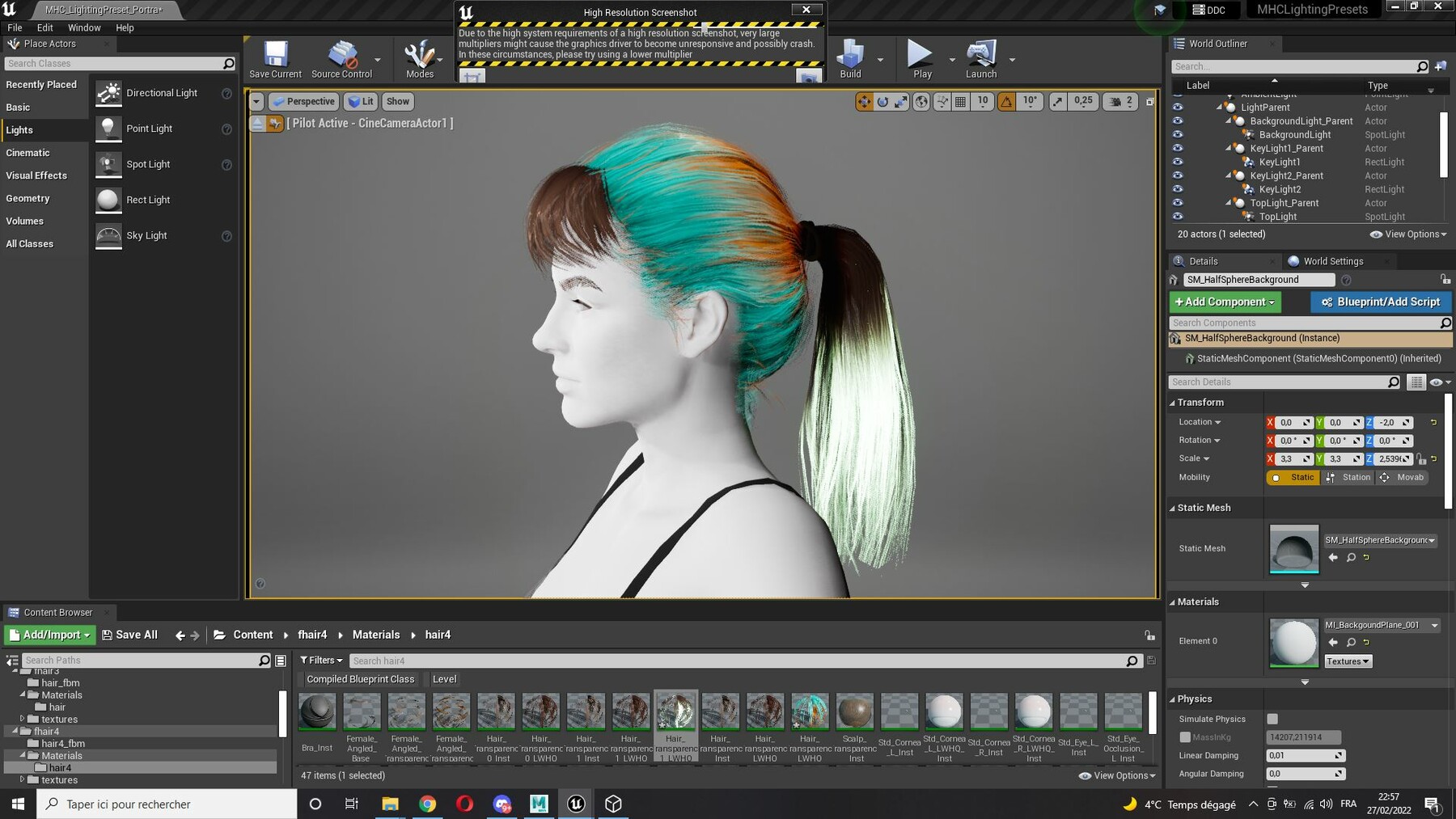Open the Lit view mode dropdown
Screen dimensions: 1456x819
click(x=361, y=101)
